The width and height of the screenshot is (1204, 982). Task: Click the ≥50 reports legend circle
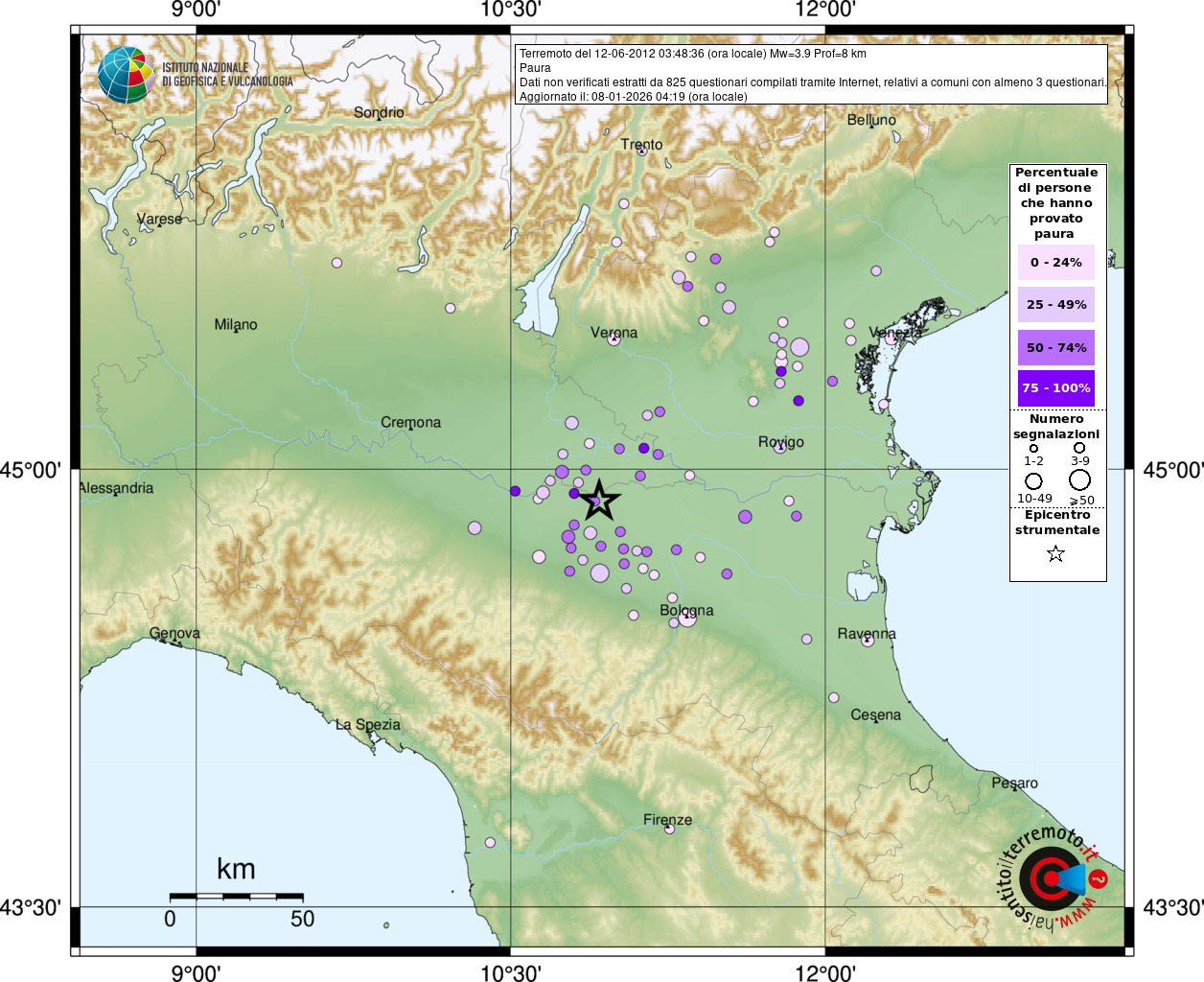(x=1080, y=480)
